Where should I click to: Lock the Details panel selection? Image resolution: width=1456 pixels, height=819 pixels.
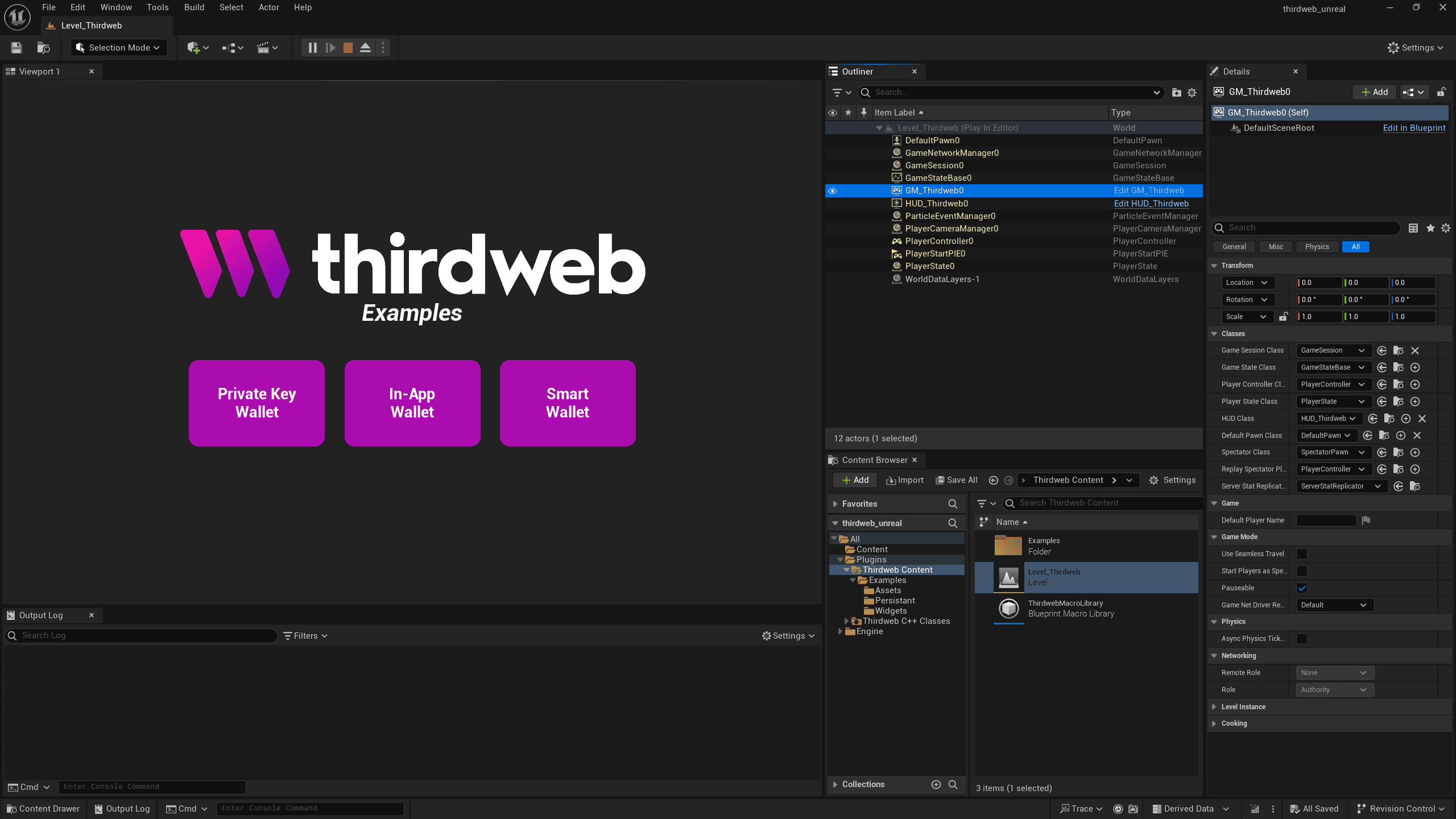click(1441, 92)
